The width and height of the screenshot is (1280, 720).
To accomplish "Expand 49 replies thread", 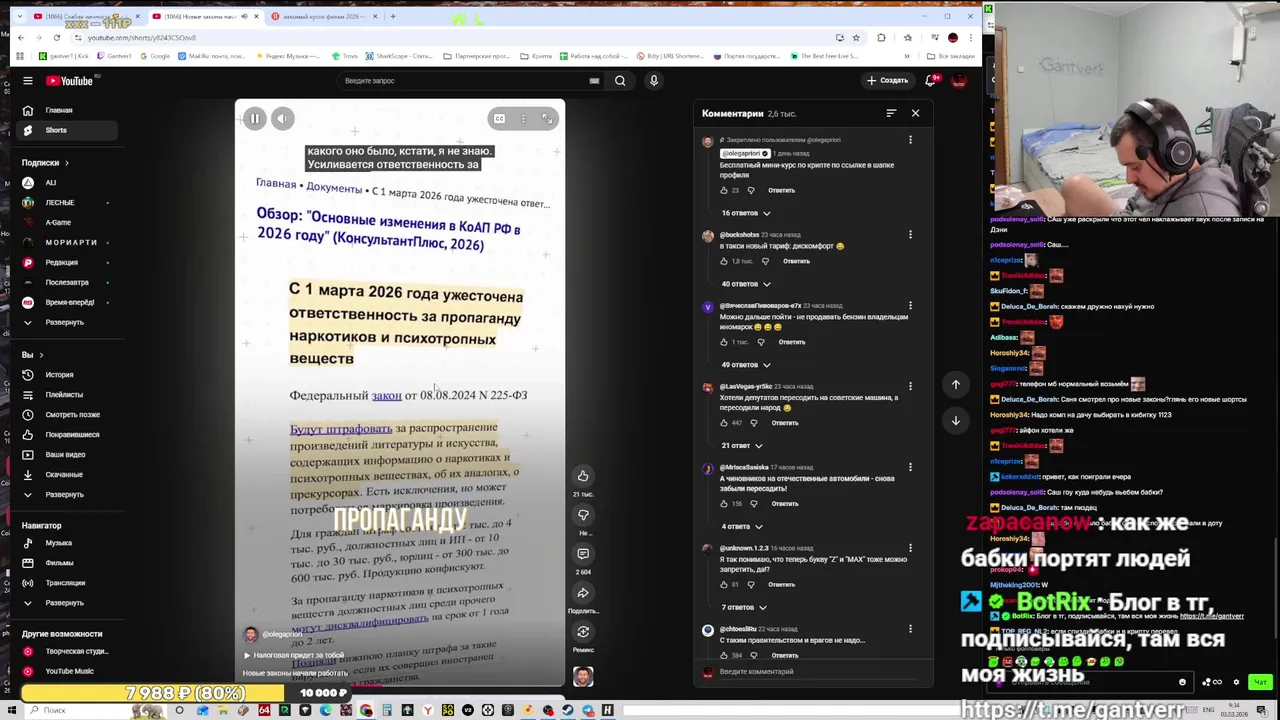I will [x=746, y=365].
